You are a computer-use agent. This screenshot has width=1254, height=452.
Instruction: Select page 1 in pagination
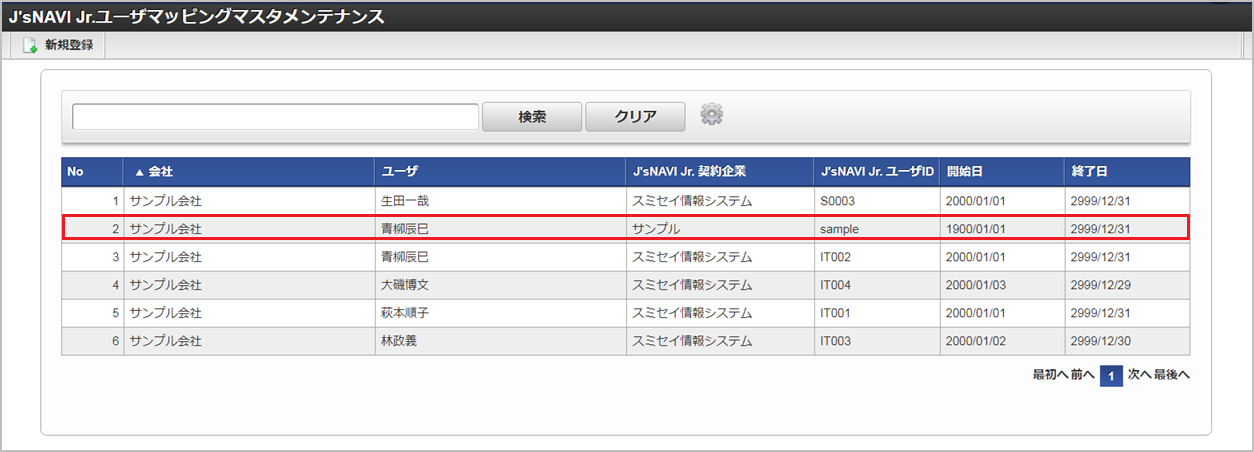tap(1111, 376)
